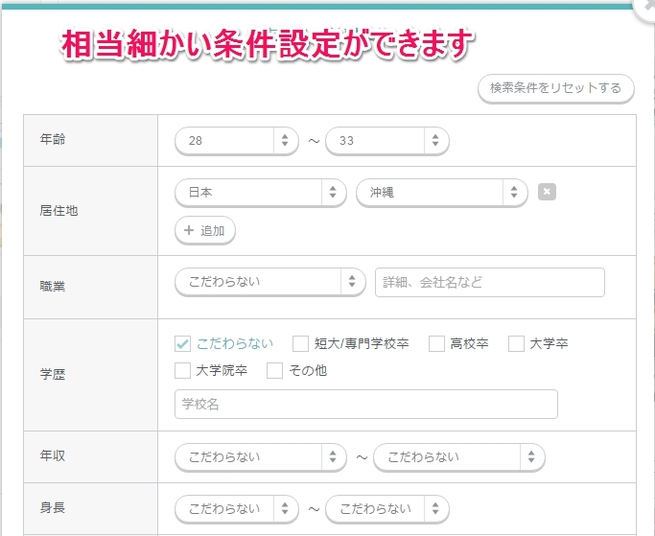Open the minimum 年収 dropdown
This screenshot has width=655, height=536.
(x=260, y=457)
